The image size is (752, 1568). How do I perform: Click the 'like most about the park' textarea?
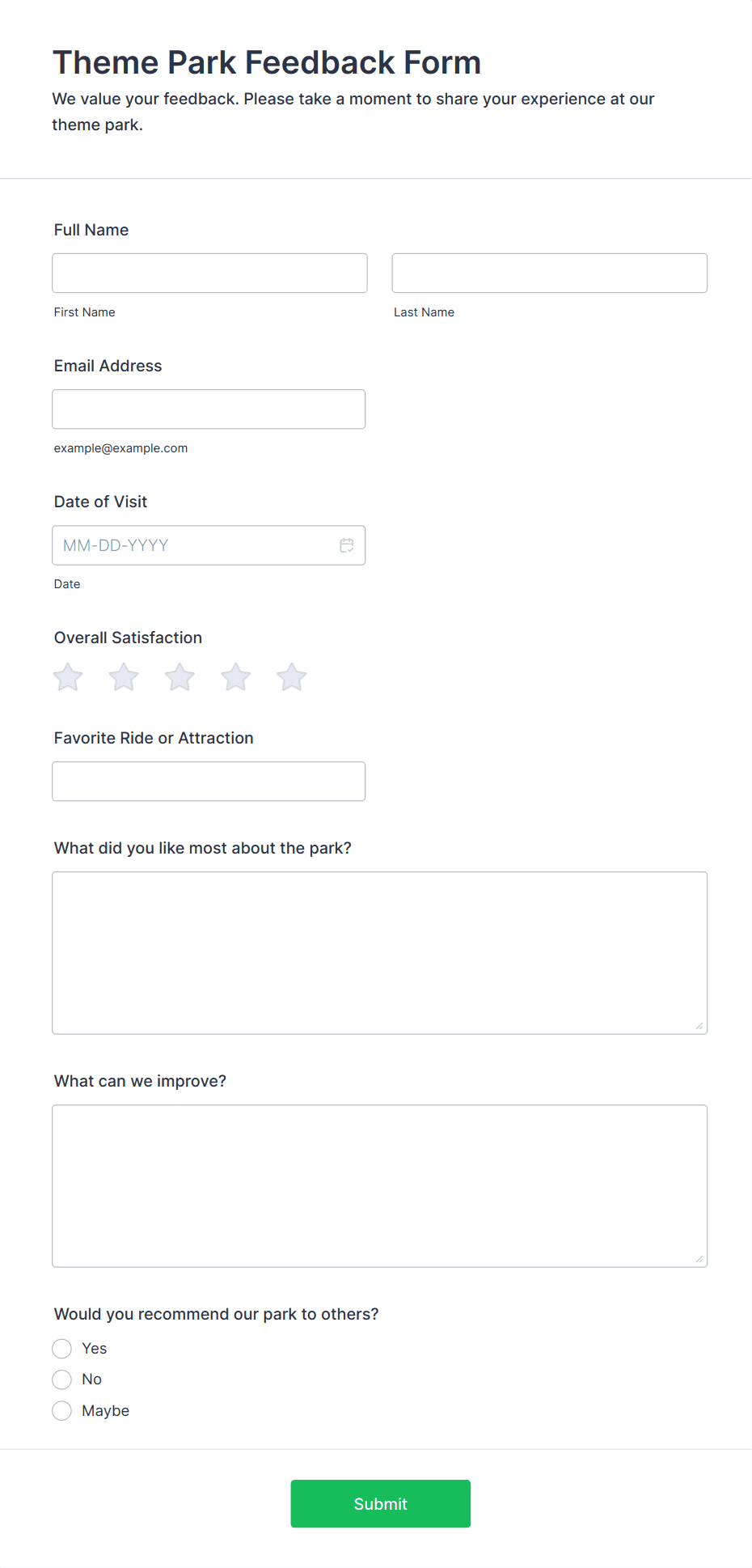point(379,952)
